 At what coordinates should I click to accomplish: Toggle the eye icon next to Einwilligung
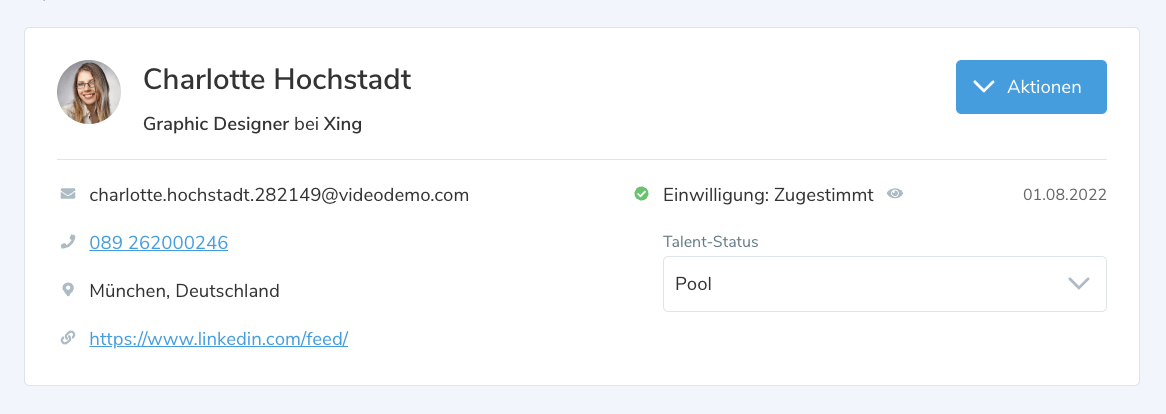(x=895, y=194)
